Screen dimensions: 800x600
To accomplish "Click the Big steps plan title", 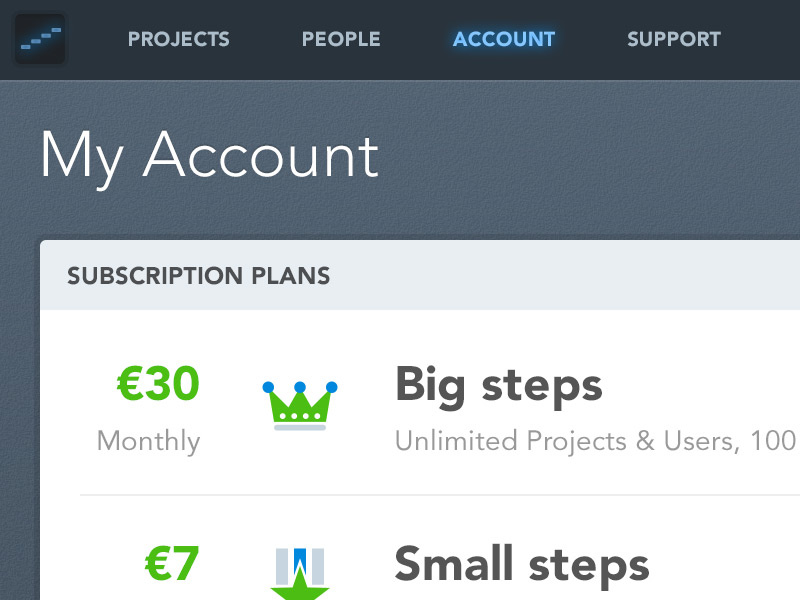I will tap(499, 385).
